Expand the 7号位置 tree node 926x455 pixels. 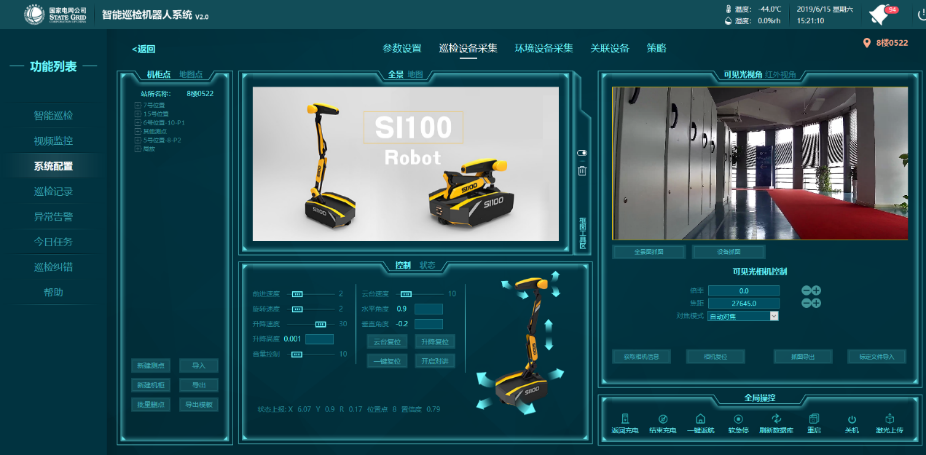click(138, 105)
